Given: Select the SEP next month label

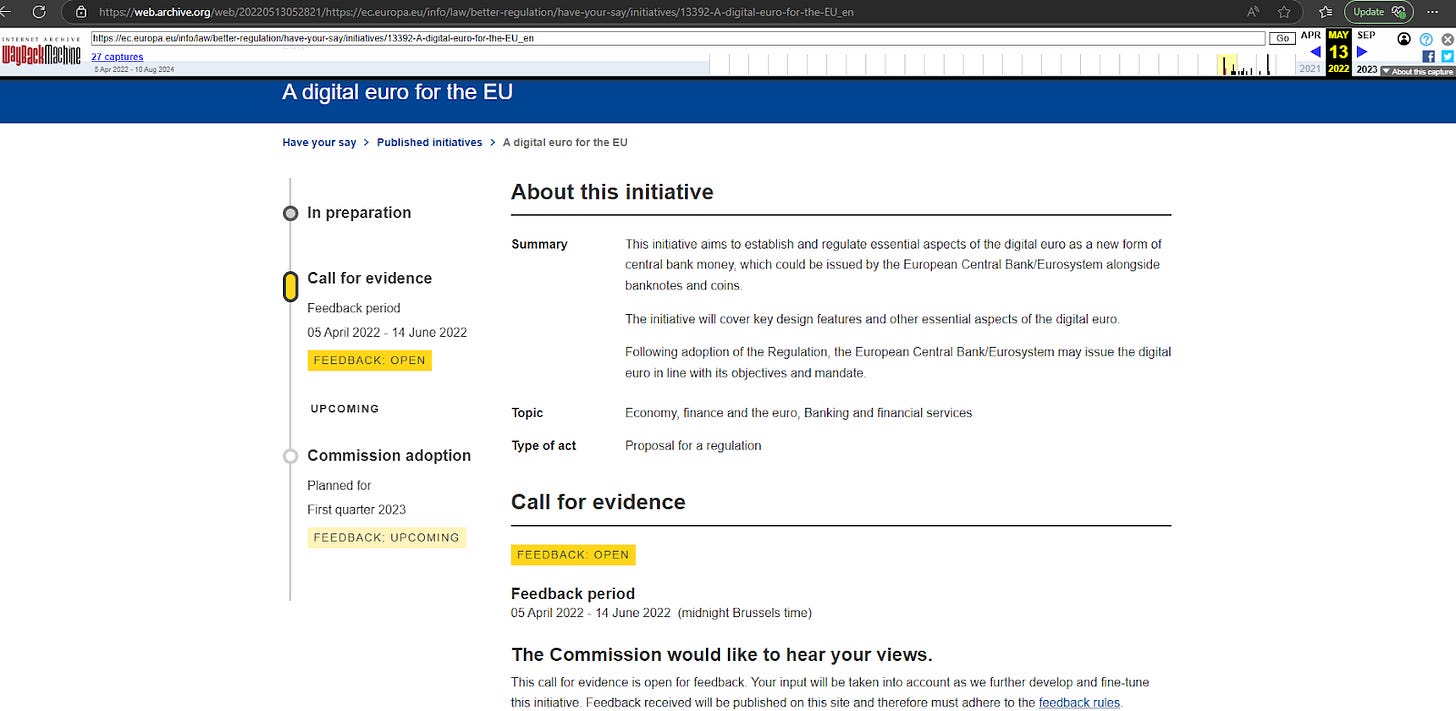Looking at the screenshot, I should coord(1366,35).
